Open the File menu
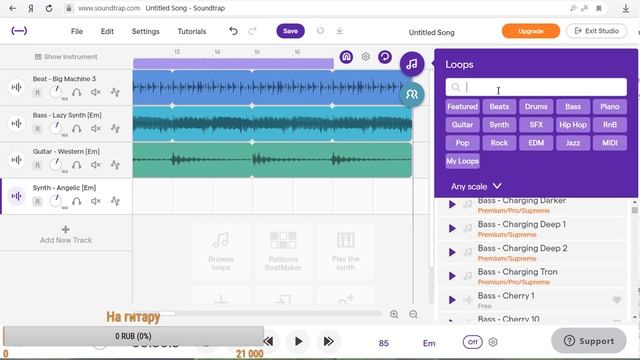This screenshot has height=360, width=640. pos(77,31)
